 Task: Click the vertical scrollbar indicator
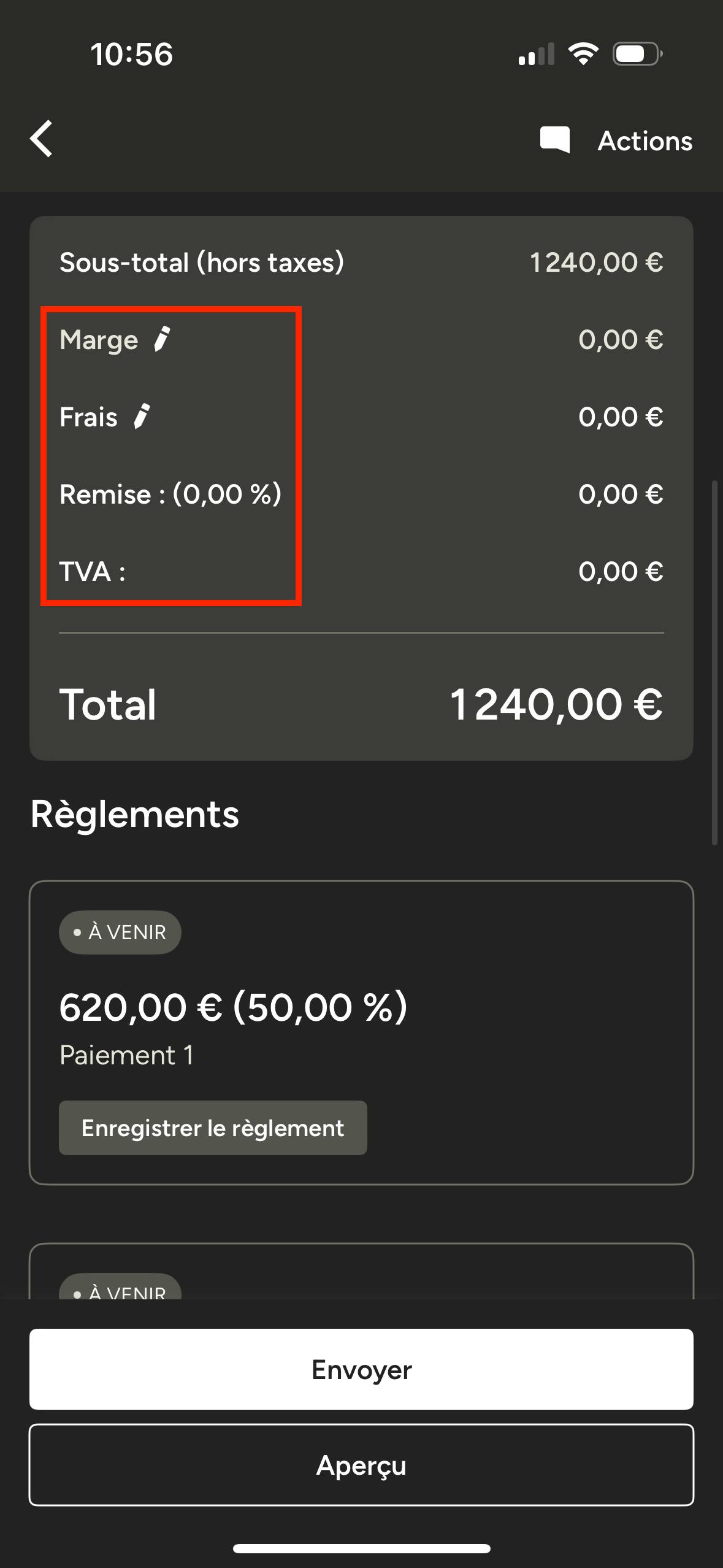click(714, 663)
